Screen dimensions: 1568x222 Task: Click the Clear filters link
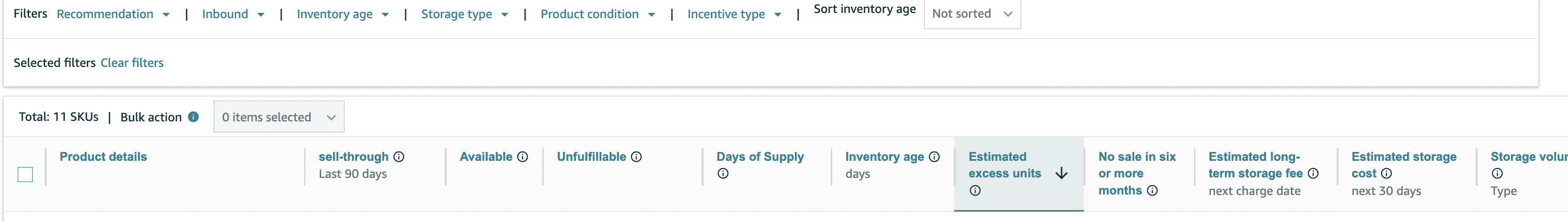(x=132, y=63)
